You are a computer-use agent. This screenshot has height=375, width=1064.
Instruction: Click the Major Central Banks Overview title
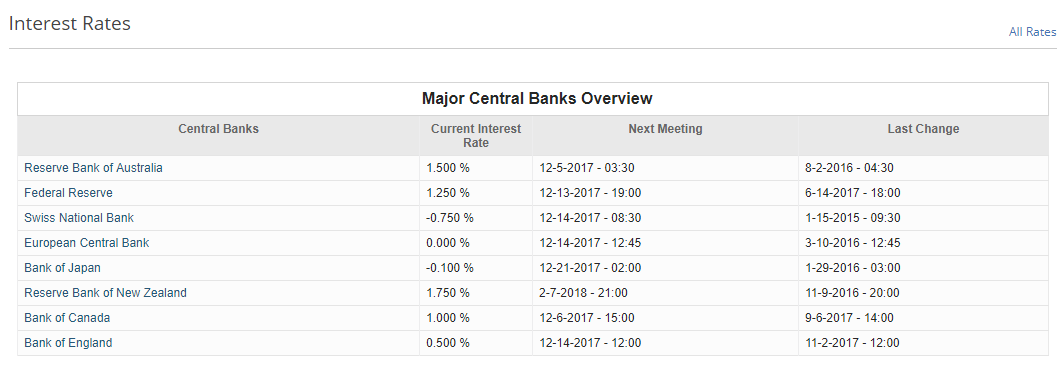pos(537,99)
